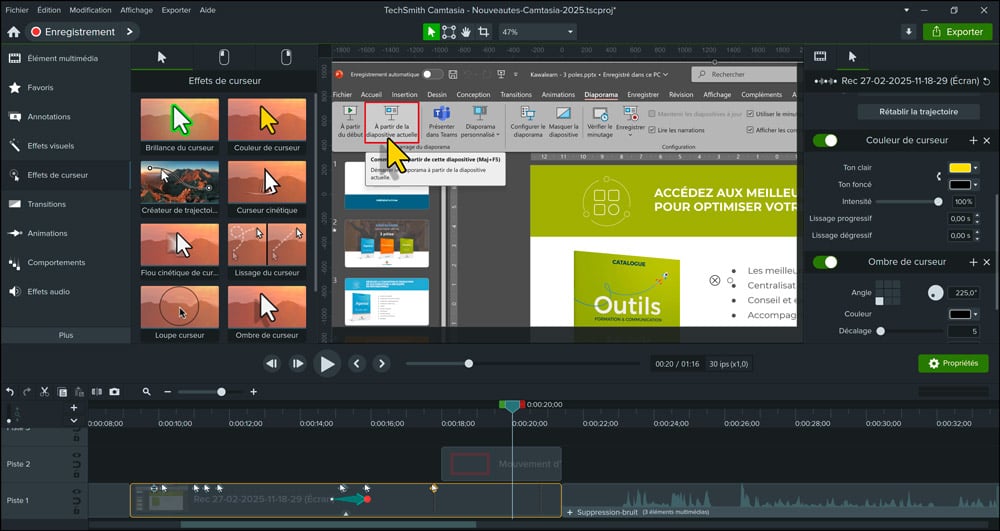Image resolution: width=1000 pixels, height=531 pixels.
Task: Click the Ton clair yellow swatch
Action: click(960, 168)
